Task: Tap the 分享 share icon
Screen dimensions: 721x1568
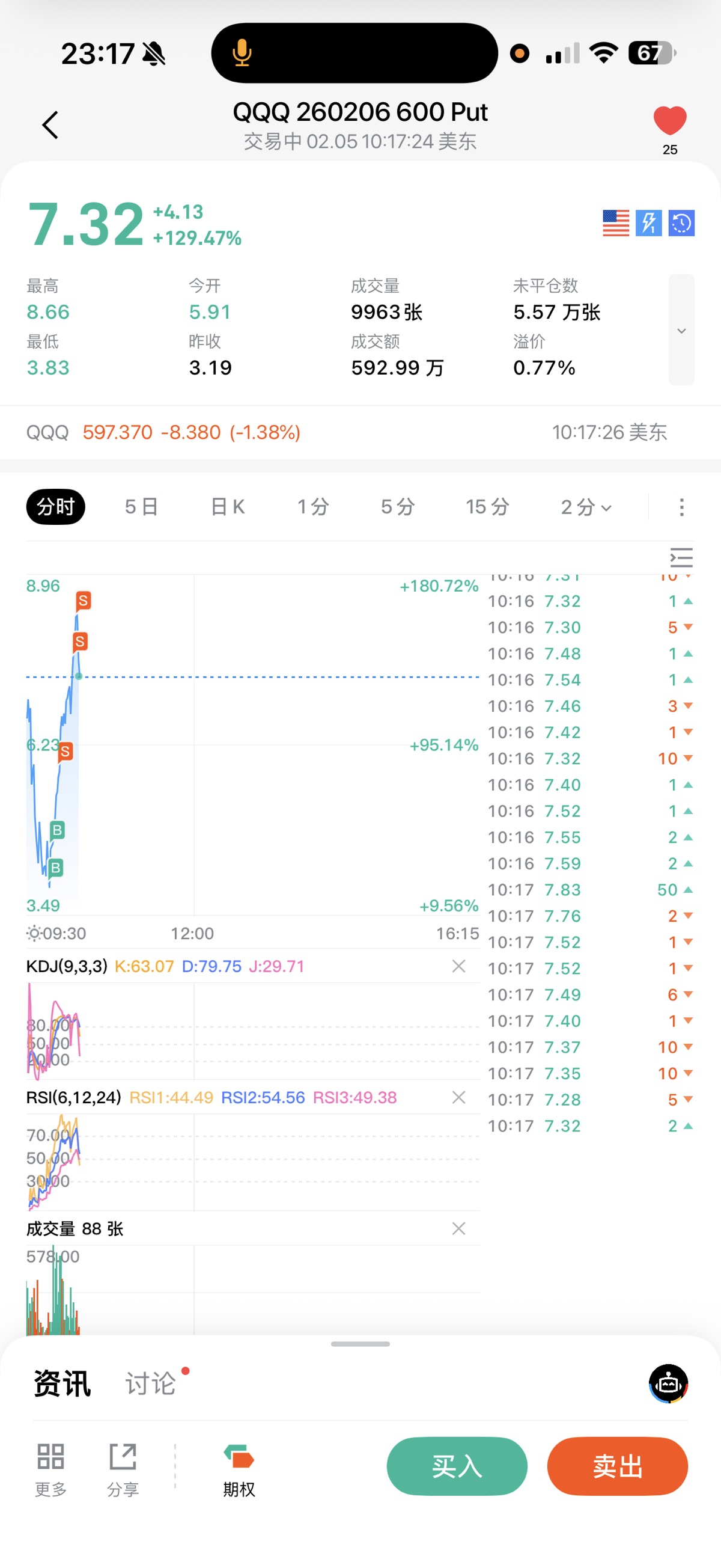Action: (x=123, y=1467)
